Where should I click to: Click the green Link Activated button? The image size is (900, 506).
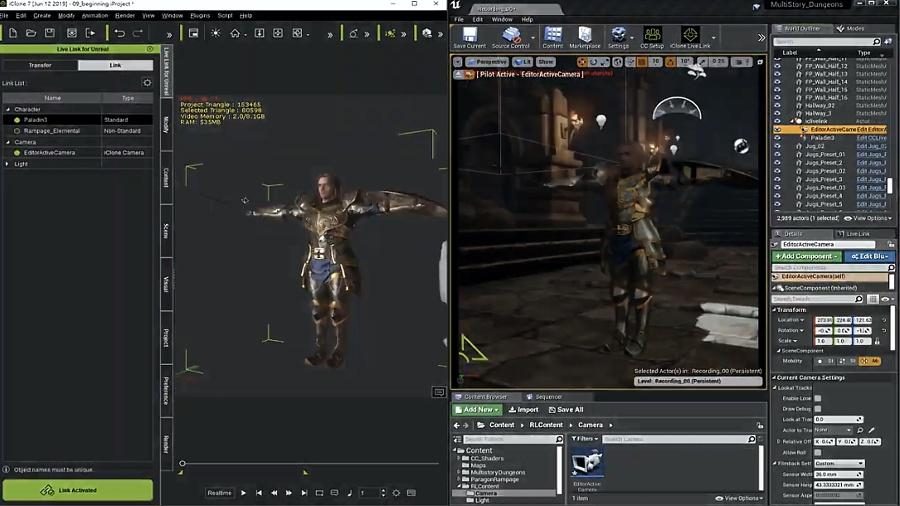(77, 491)
